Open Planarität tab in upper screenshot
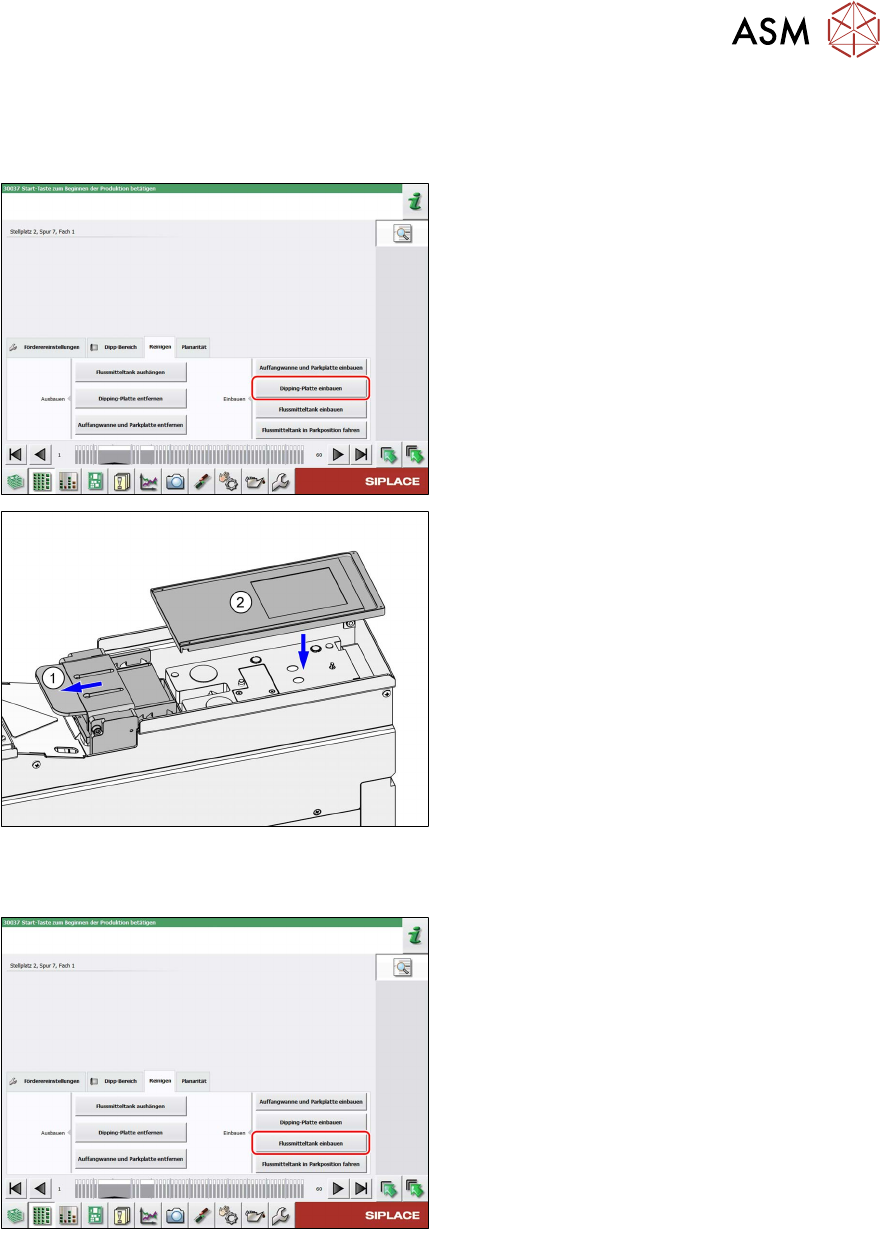This screenshot has width=880, height=1234. 194,347
